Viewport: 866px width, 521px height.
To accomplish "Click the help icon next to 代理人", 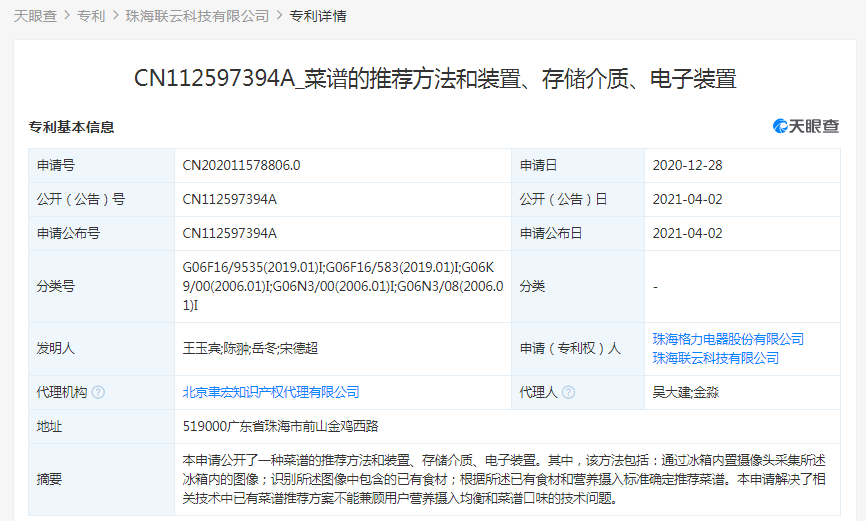I will [x=568, y=392].
